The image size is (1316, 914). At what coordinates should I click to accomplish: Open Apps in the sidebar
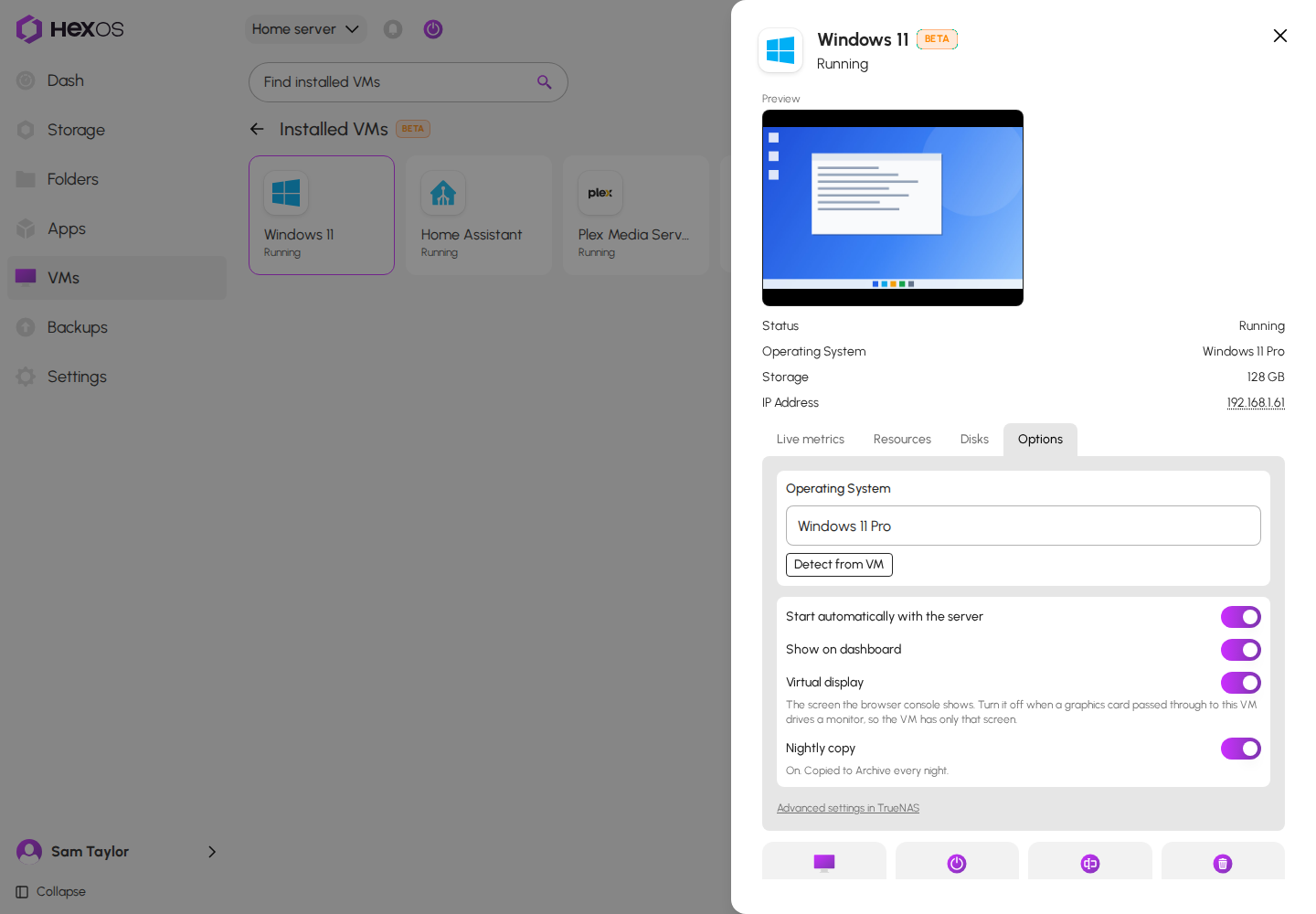117,228
